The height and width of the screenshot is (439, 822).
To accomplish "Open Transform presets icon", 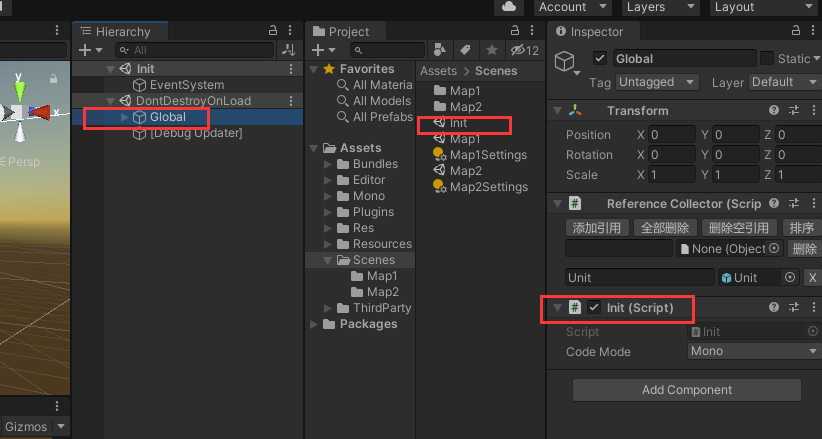I will coord(794,110).
